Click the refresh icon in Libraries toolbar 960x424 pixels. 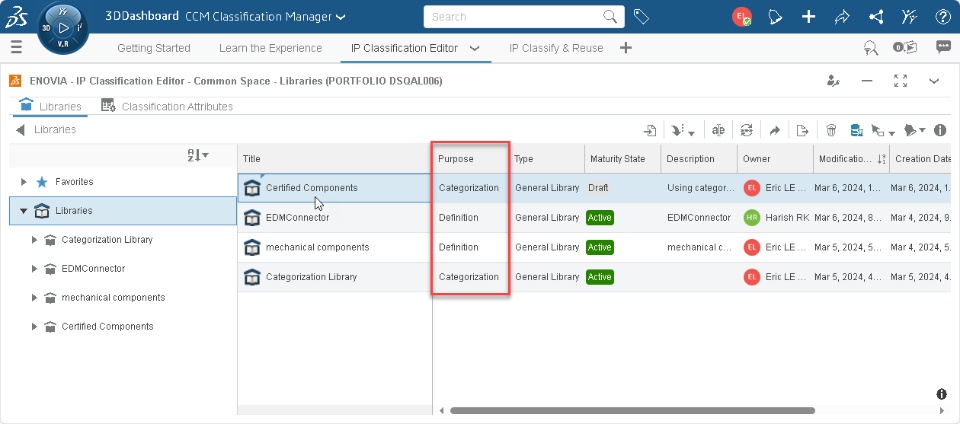pos(746,130)
